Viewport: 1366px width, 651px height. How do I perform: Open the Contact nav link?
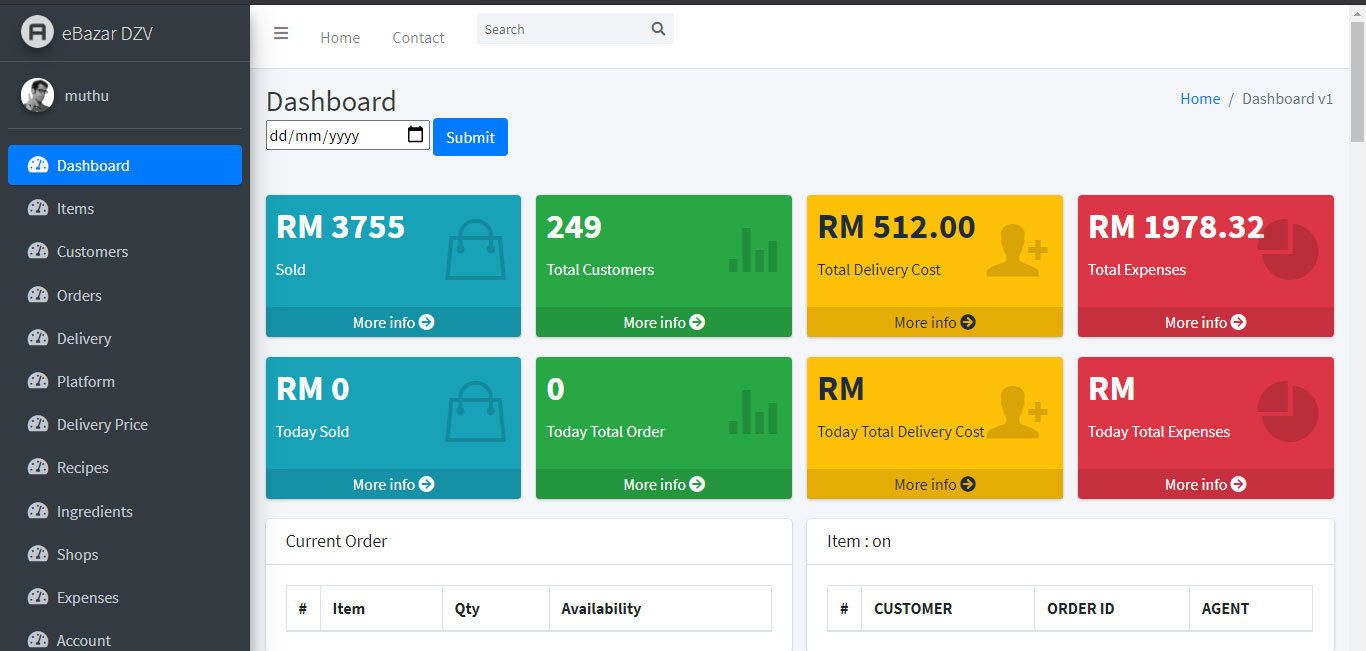tap(418, 38)
